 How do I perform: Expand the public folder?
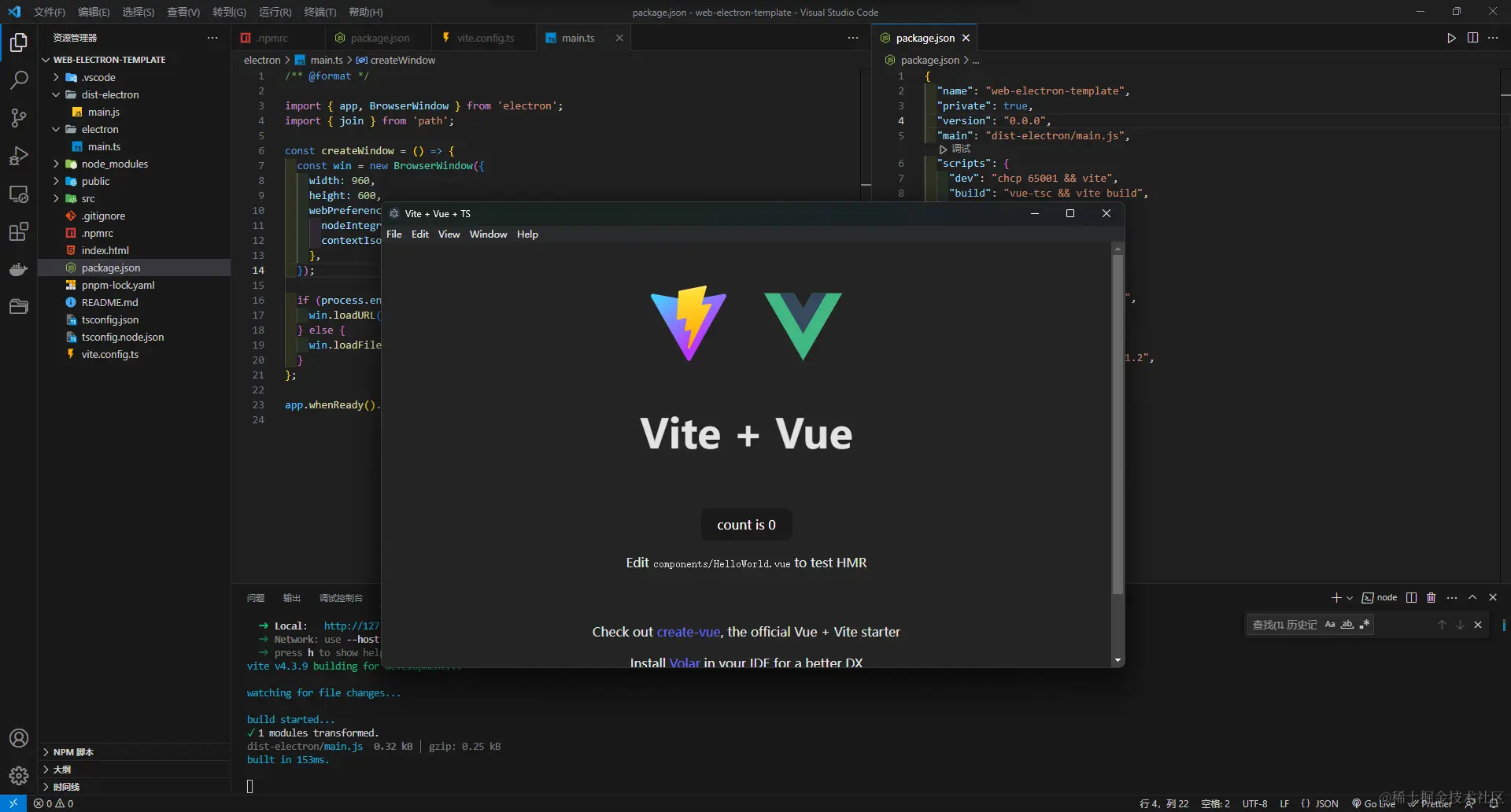coord(96,181)
